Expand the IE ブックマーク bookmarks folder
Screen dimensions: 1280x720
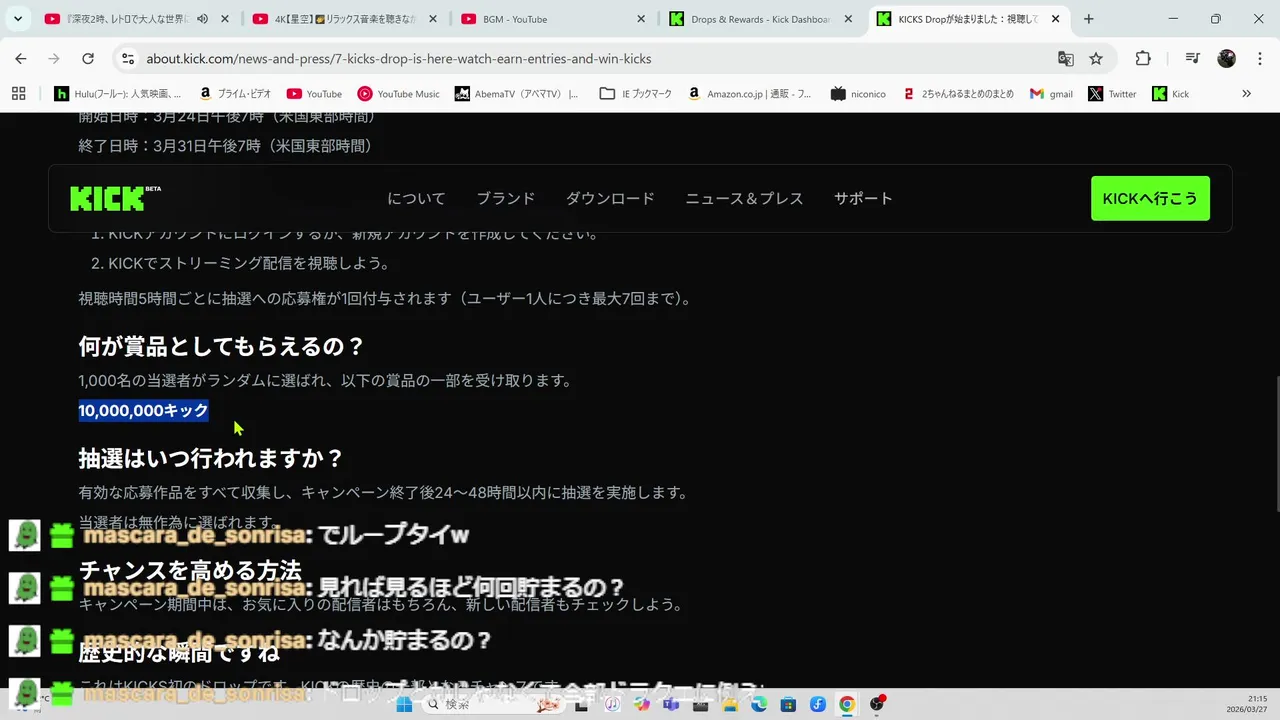(x=635, y=94)
